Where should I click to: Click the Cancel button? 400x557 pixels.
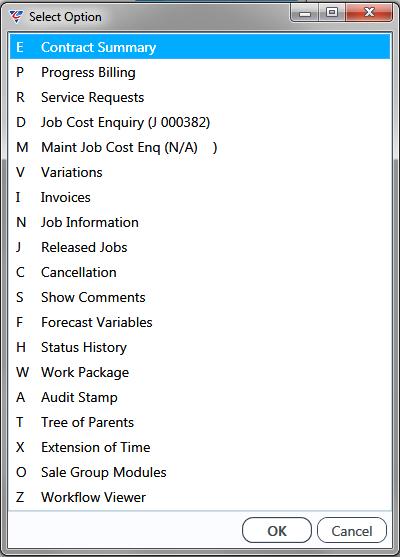pyautogui.click(x=352, y=530)
